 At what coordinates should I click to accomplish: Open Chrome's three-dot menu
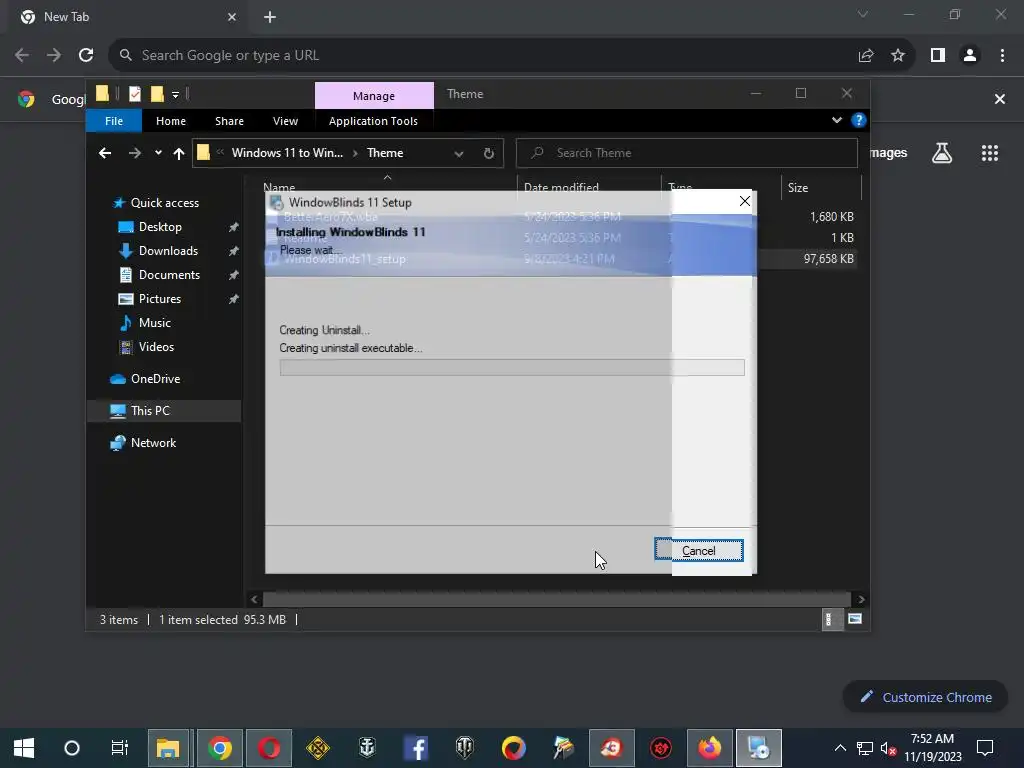1002,56
